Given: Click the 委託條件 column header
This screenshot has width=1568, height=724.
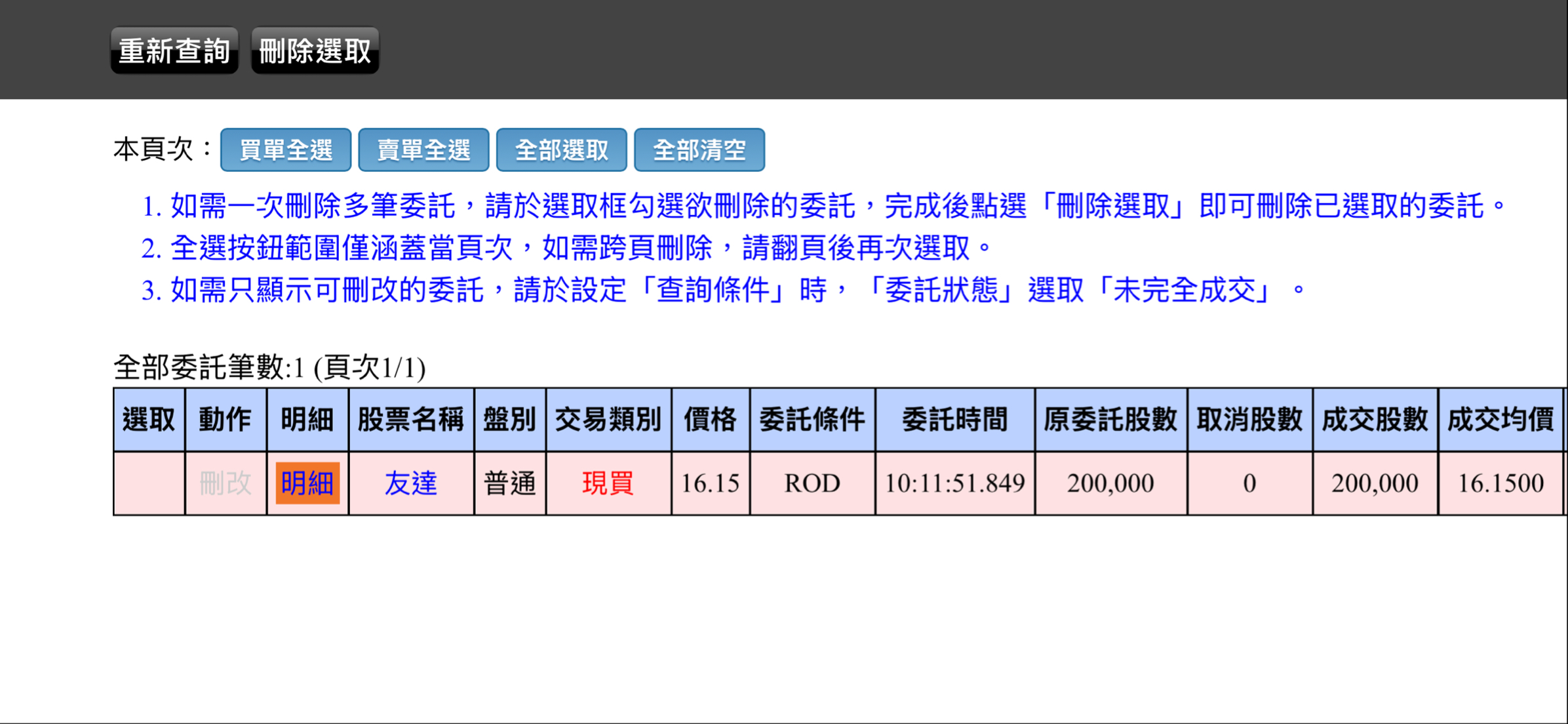Looking at the screenshot, I should click(812, 420).
